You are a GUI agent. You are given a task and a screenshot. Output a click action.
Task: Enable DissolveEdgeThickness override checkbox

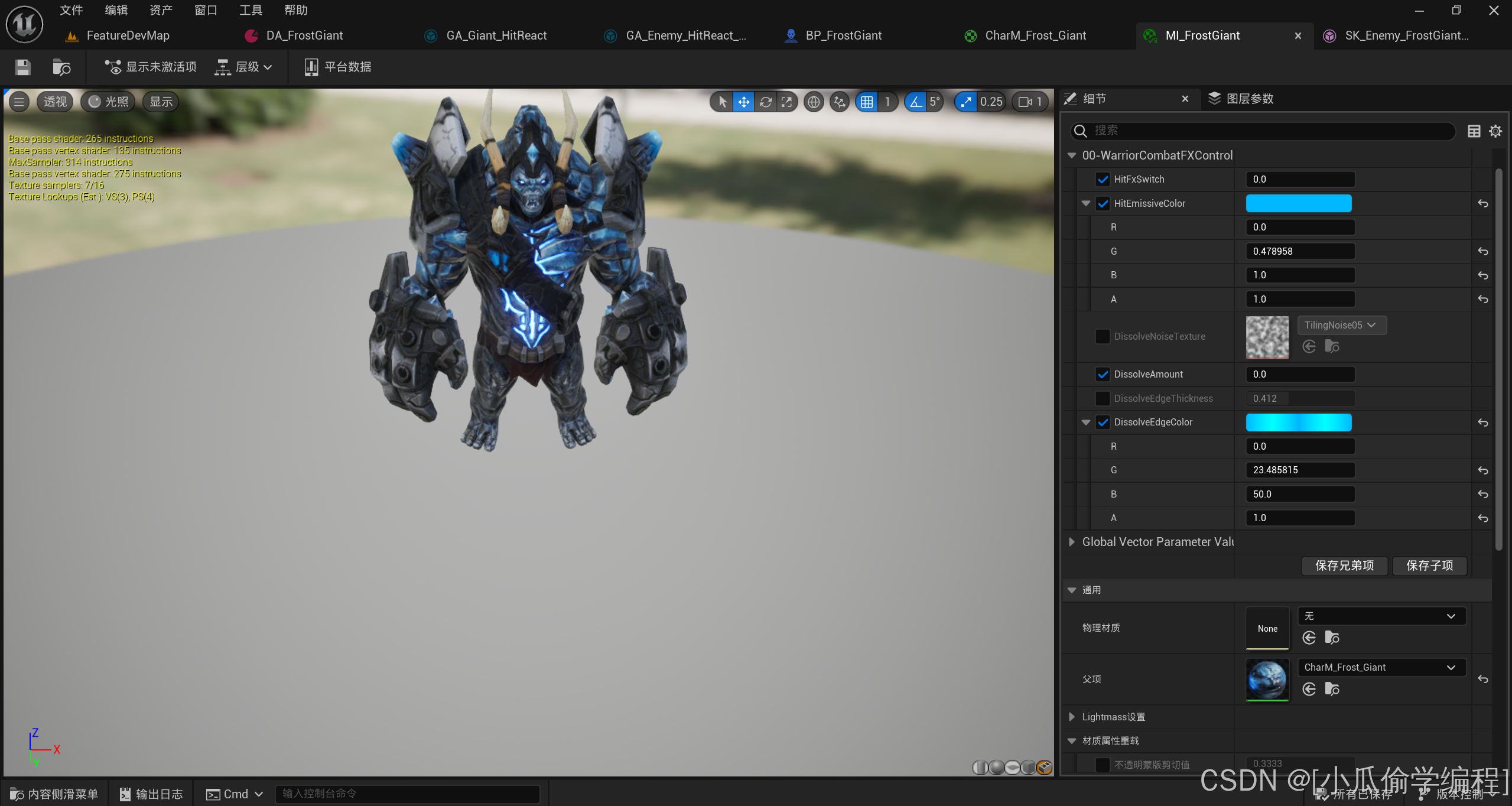[1103, 398]
